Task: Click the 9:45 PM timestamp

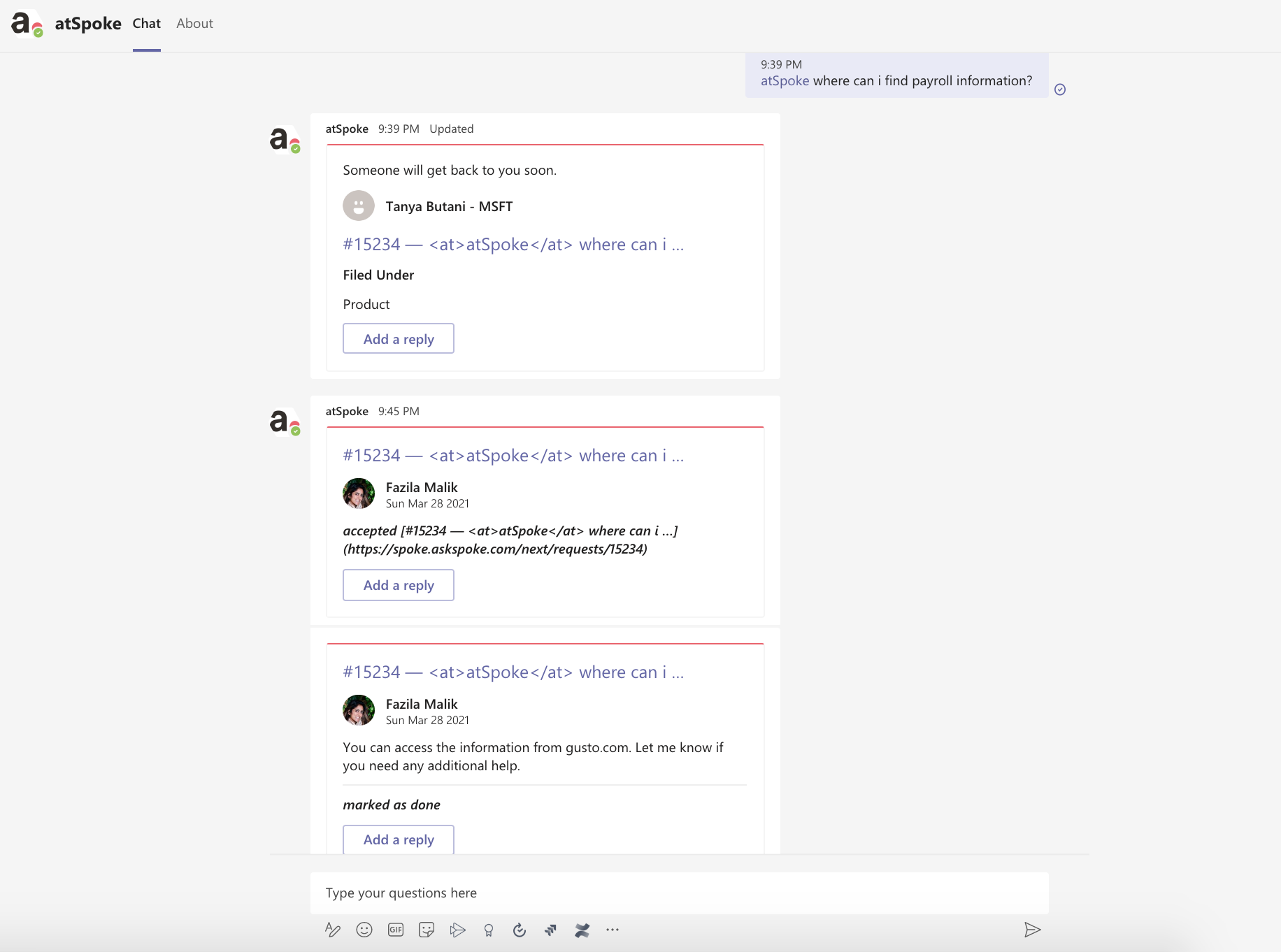Action: pyautogui.click(x=399, y=411)
